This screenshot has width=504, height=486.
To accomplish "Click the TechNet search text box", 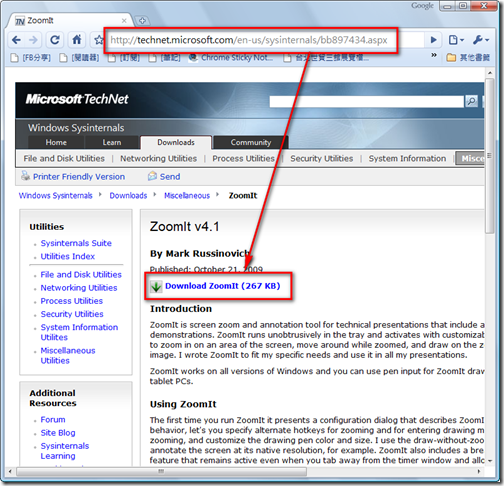I will [x=366, y=101].
